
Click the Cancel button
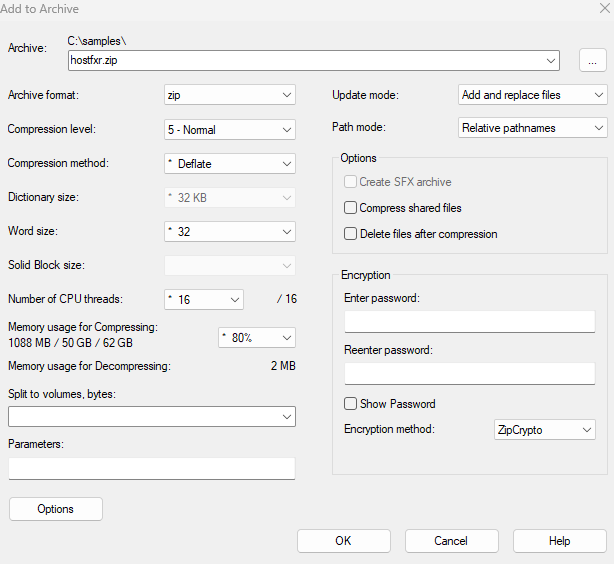tap(451, 541)
